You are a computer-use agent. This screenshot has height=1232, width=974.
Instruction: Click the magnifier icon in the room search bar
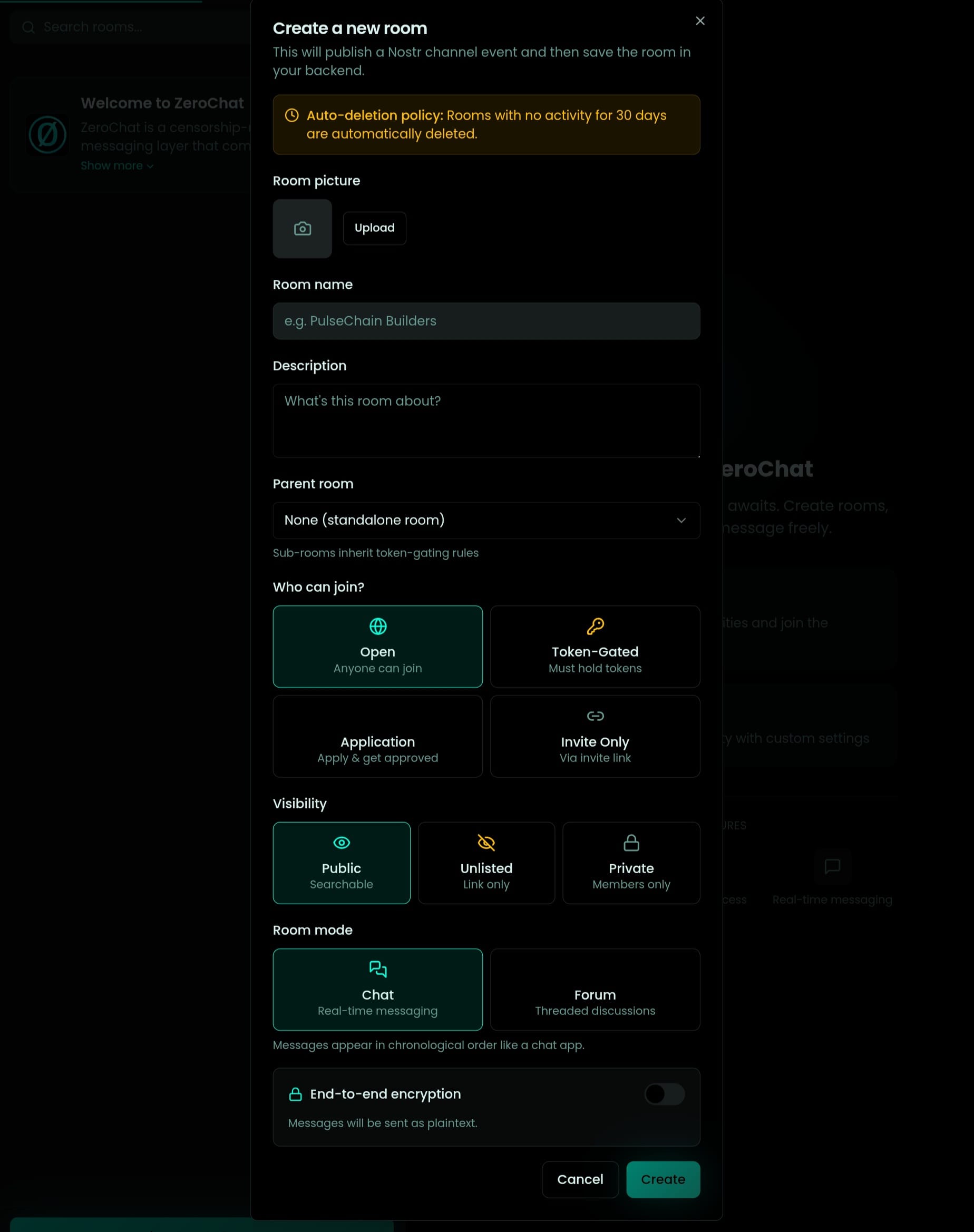[28, 27]
